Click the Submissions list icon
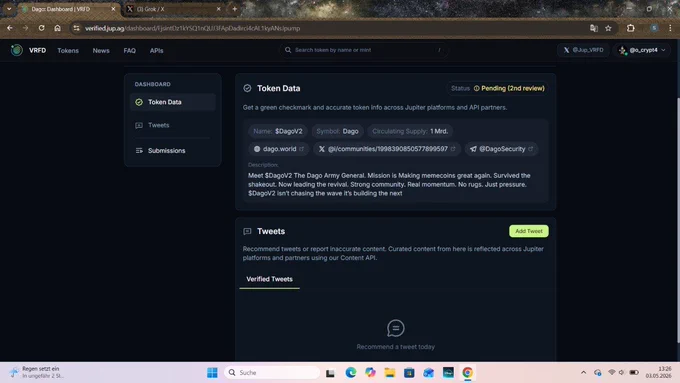Viewport: 680px width, 383px height. 139,151
